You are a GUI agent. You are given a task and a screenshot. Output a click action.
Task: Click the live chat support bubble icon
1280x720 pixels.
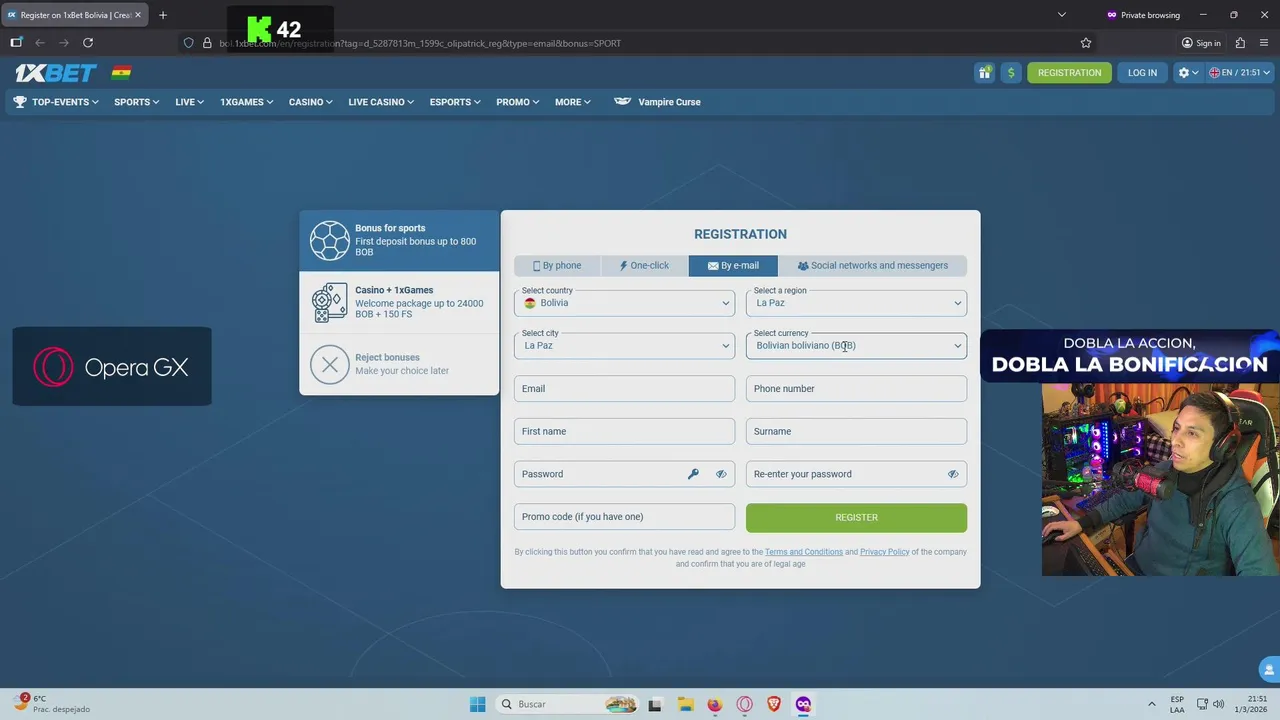click(x=1269, y=670)
